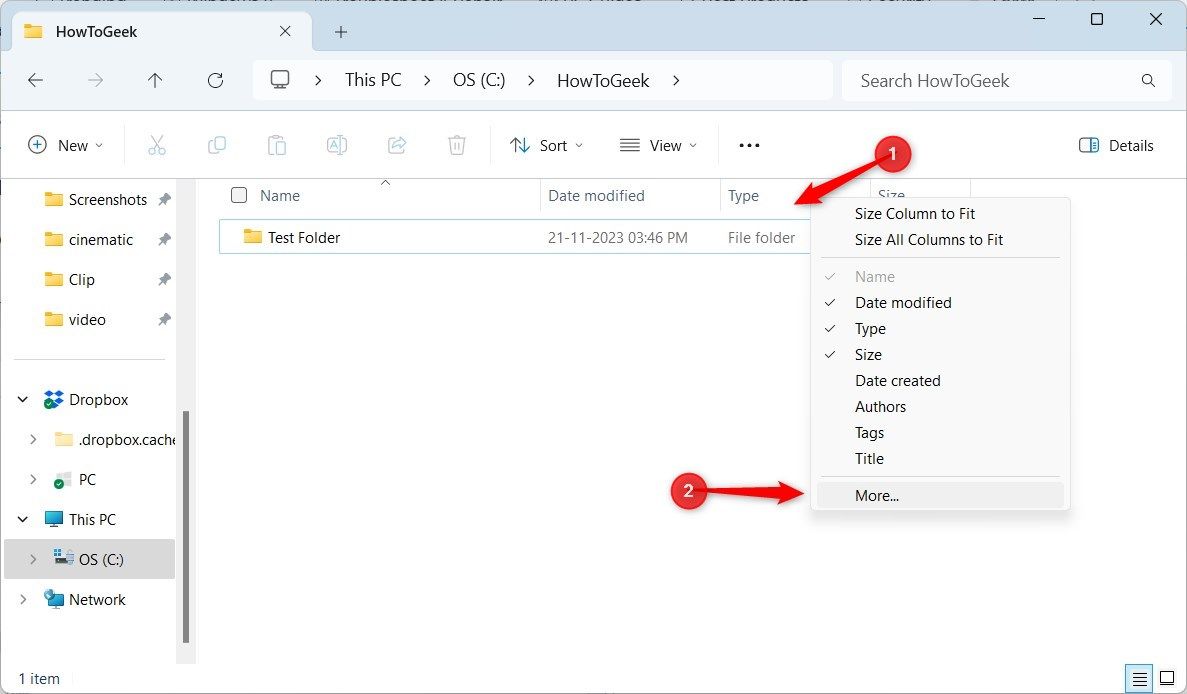Expand the Network tree node
Screen dimensions: 1187x694
(x=23, y=599)
